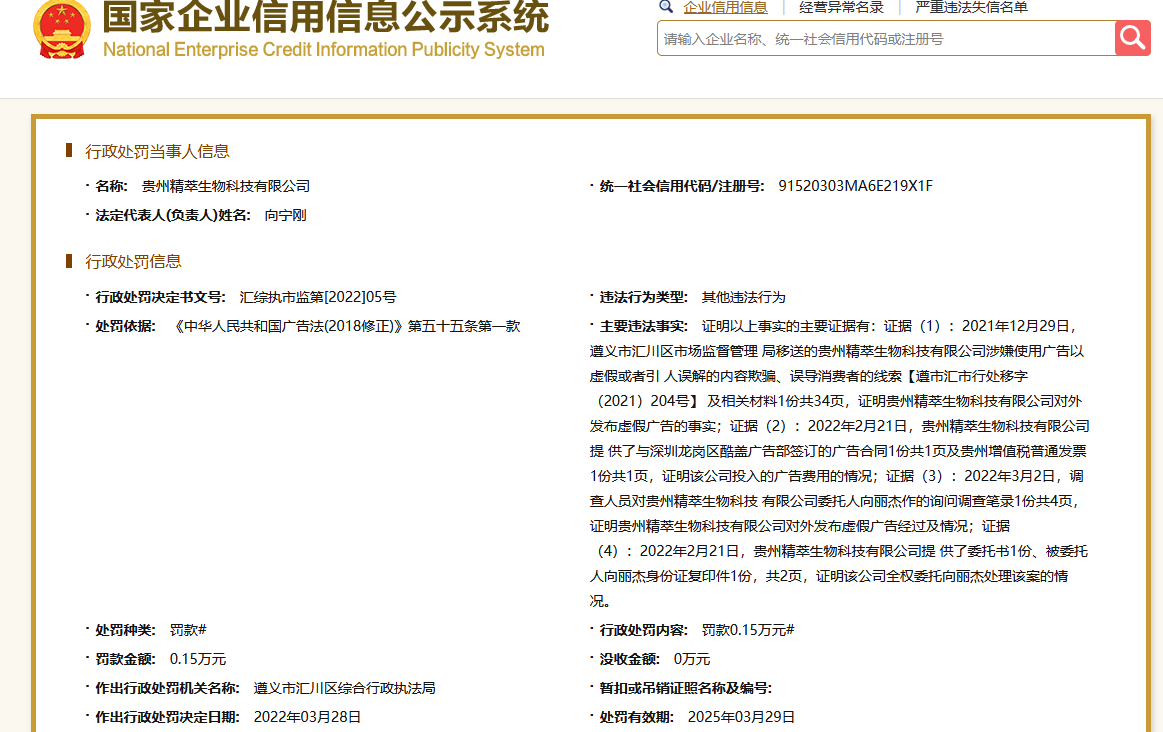Click the 主要违法事实 paragraph text
1163x732 pixels.
click(840, 464)
